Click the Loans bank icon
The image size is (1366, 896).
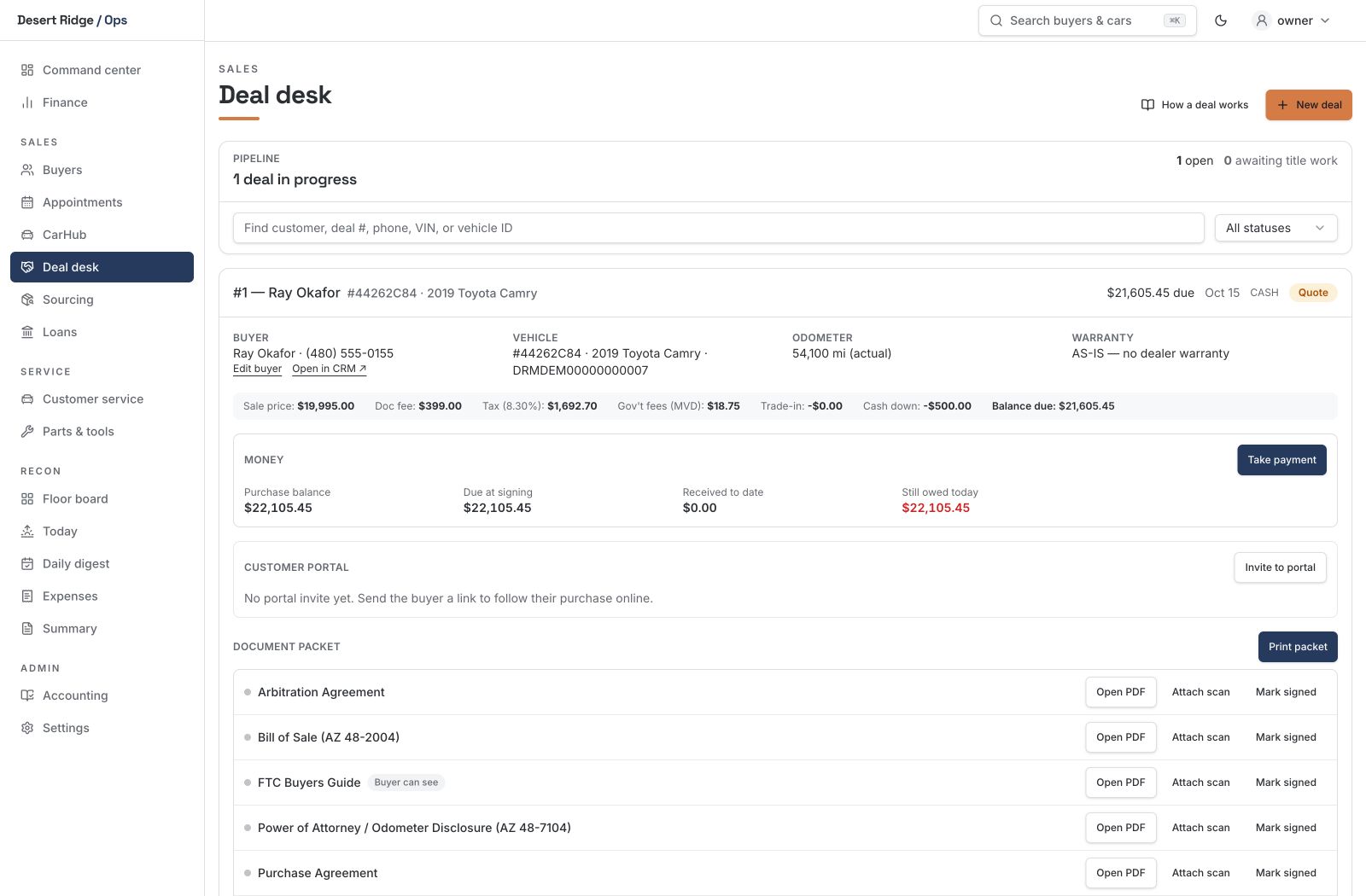click(x=27, y=332)
